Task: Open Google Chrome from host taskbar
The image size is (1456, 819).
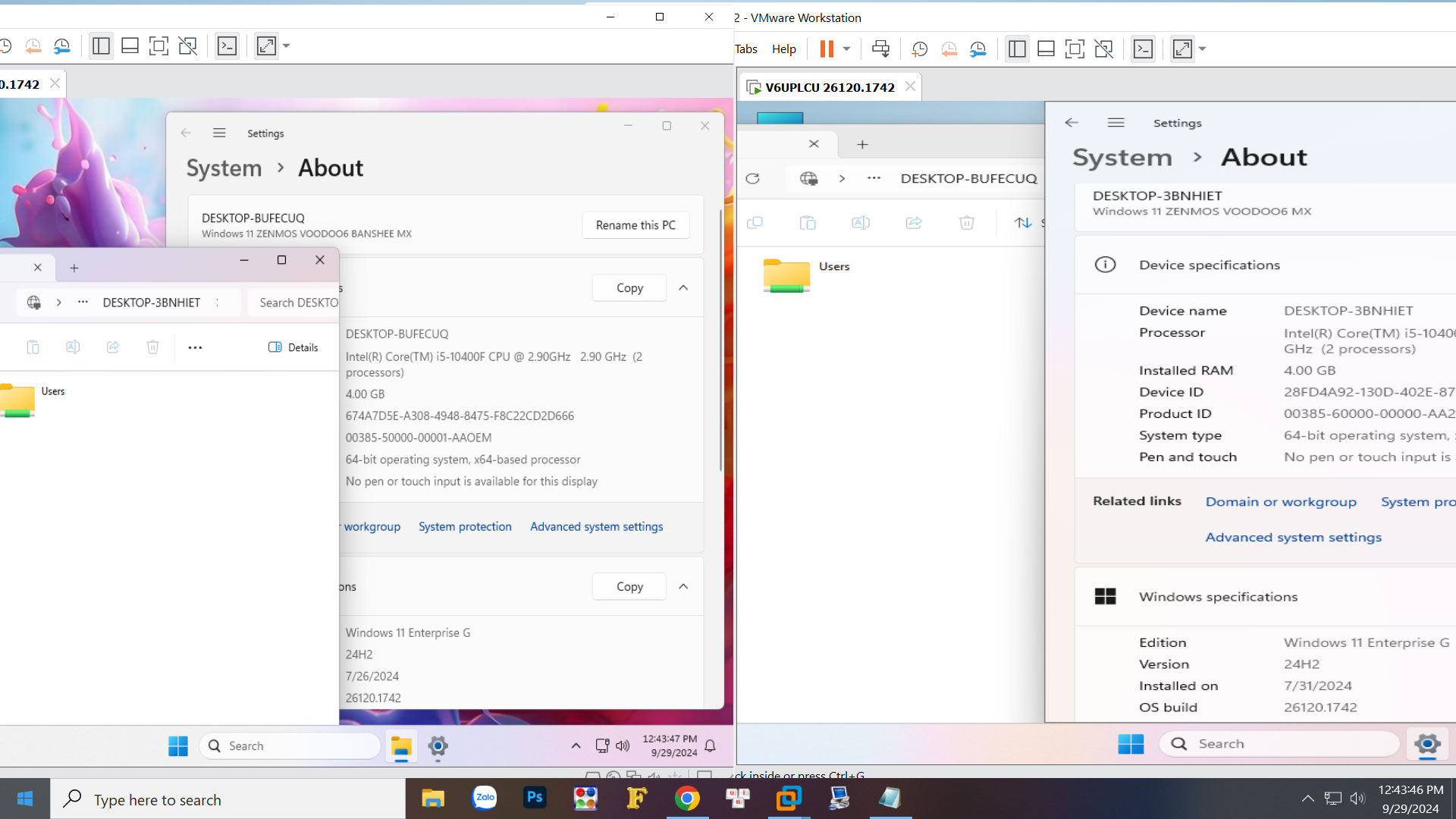Action: click(x=687, y=798)
